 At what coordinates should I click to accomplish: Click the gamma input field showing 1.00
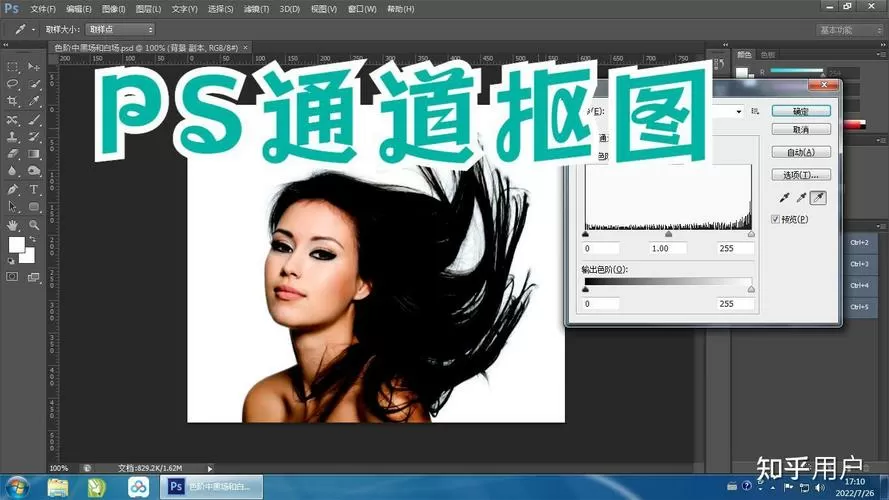(668, 248)
